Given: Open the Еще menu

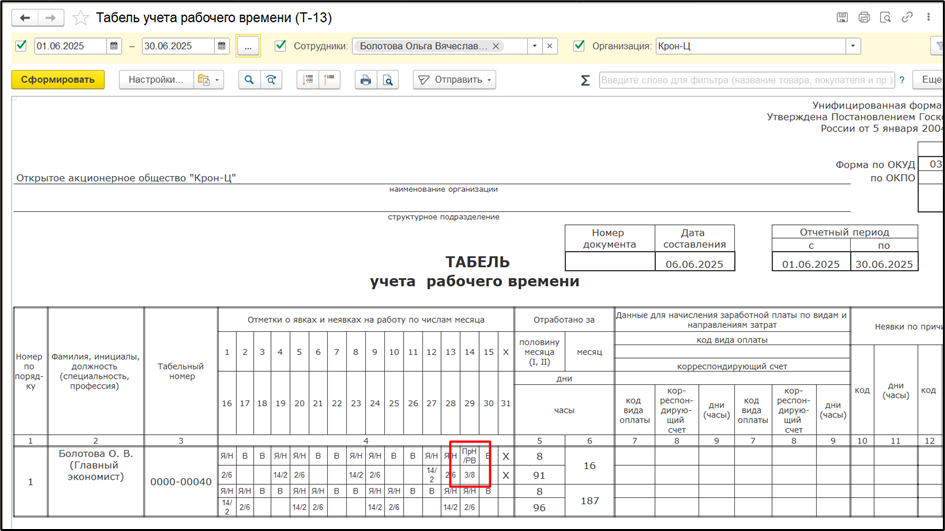Looking at the screenshot, I should [930, 80].
